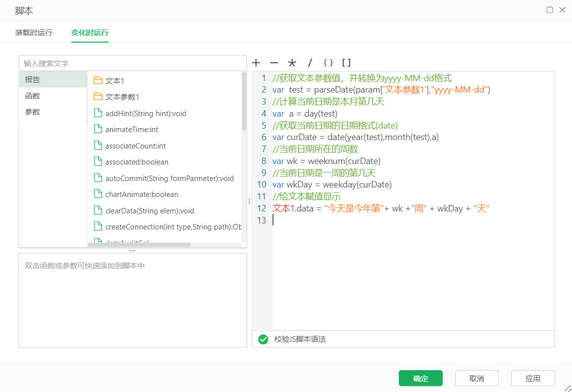The height and width of the screenshot is (392, 572).
Task: Insert square brackets into the script
Action: pyautogui.click(x=346, y=63)
